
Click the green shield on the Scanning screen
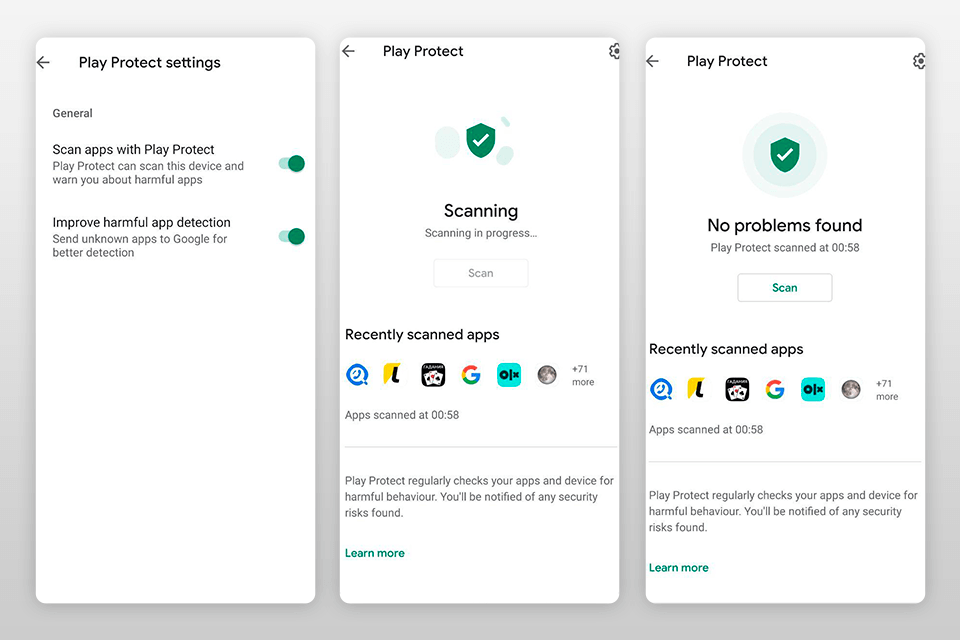pos(481,142)
